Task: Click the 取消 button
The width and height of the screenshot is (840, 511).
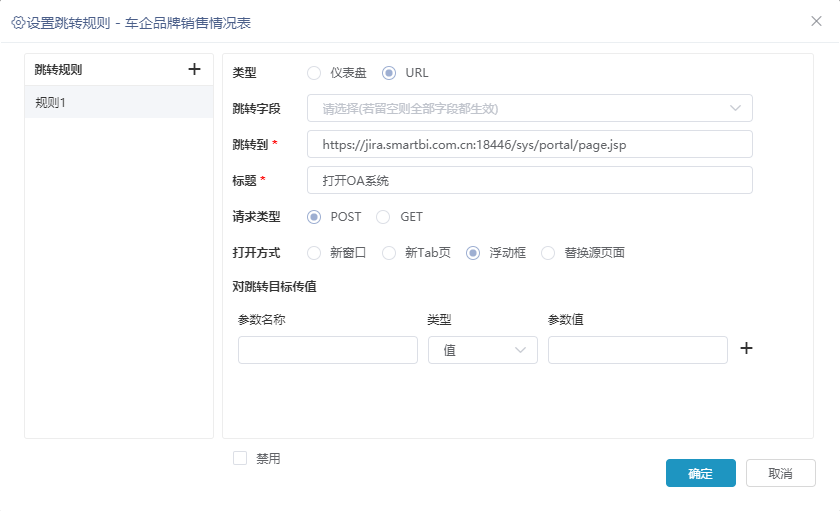Action: (781, 473)
